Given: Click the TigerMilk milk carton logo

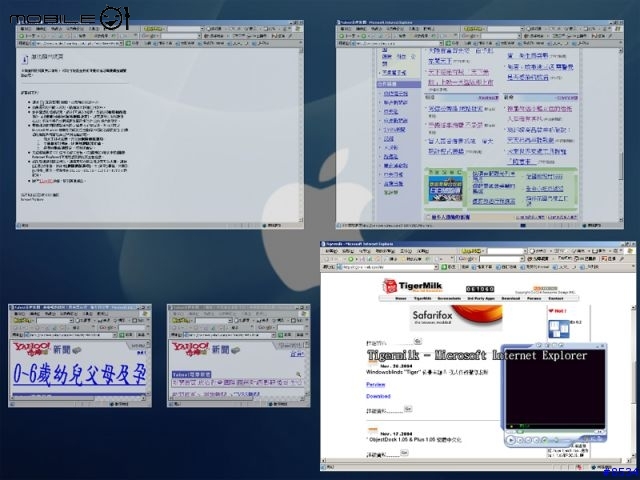Looking at the screenshot, I should tap(390, 286).
